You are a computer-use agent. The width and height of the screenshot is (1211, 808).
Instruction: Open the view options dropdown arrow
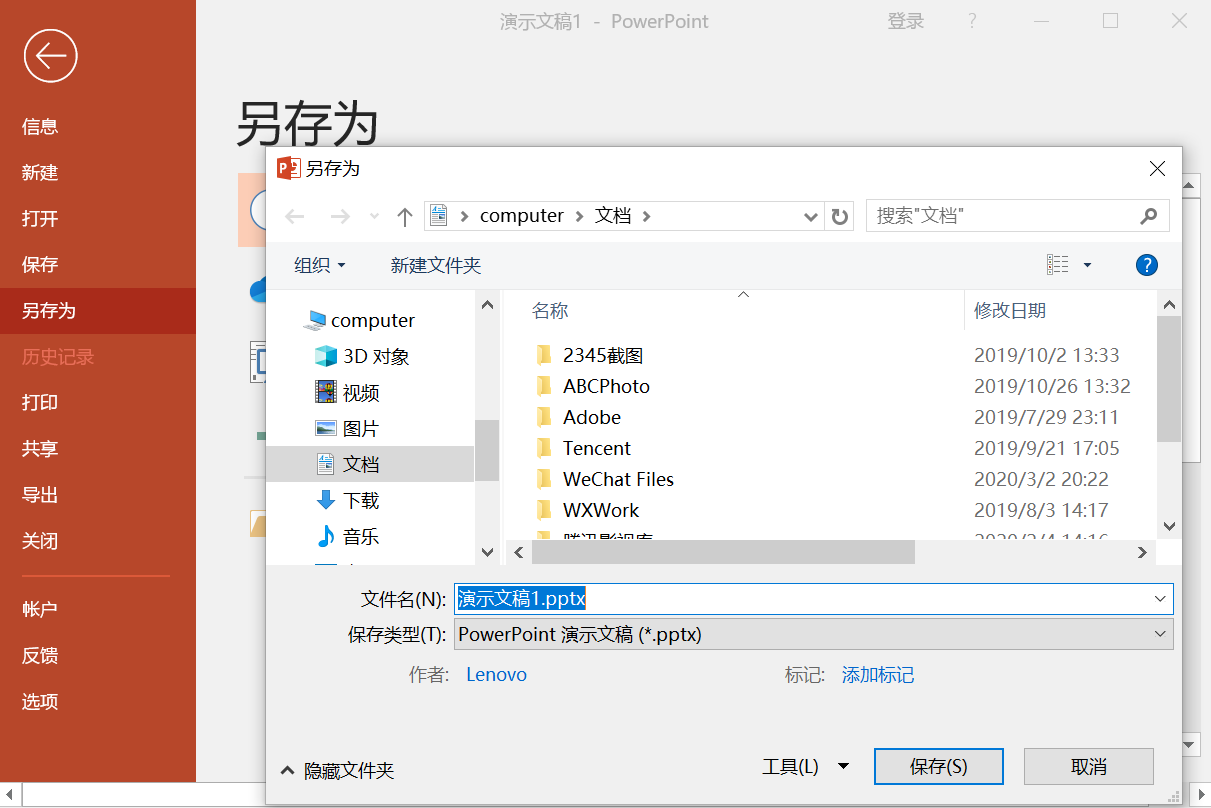coord(1087,265)
